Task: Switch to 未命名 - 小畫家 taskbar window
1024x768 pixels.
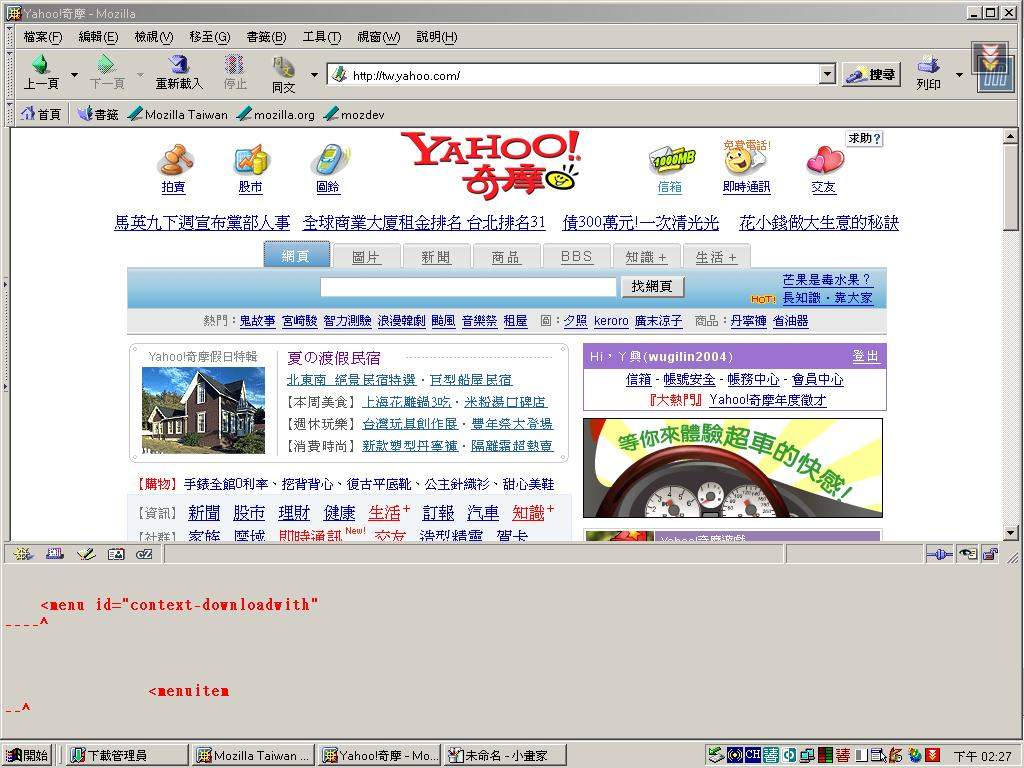Action: (505, 755)
